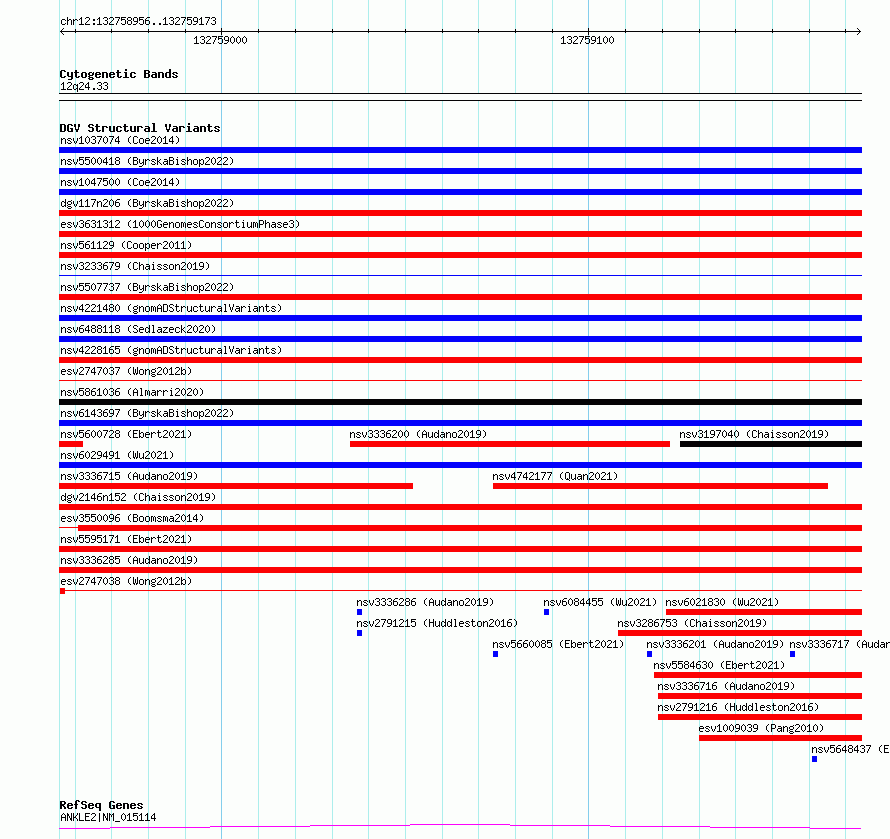Click chr12:132758956..132759173 region label

tap(138, 22)
